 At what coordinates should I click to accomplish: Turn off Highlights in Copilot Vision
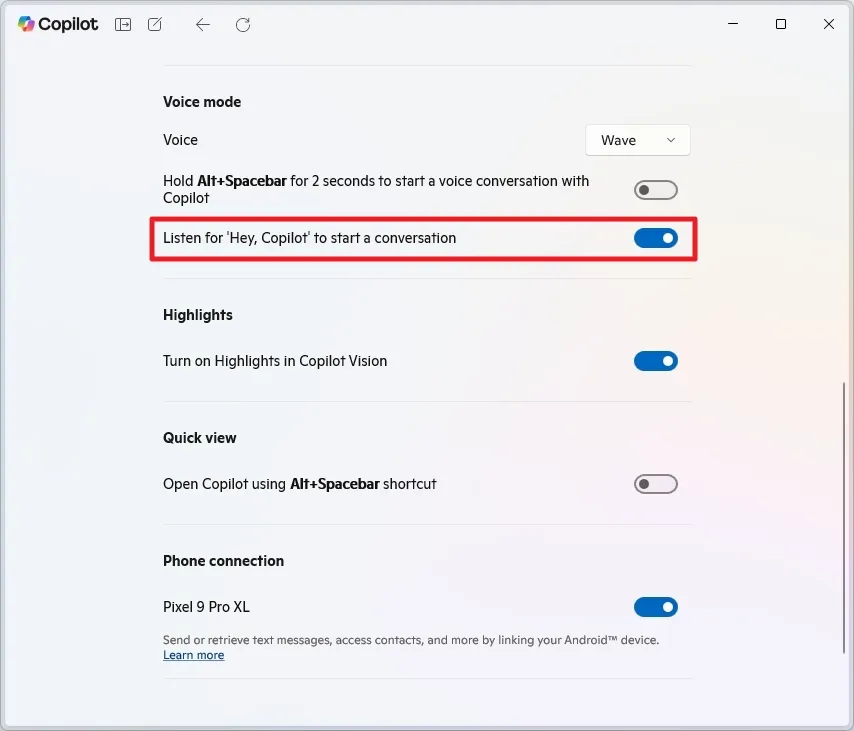pyautogui.click(x=656, y=361)
